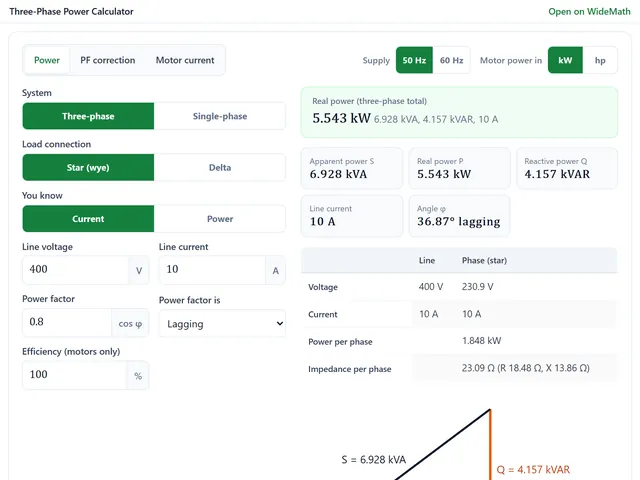Viewport: 640px width, 480px height.
Task: Set motor power unit to hp
Action: [x=600, y=60]
